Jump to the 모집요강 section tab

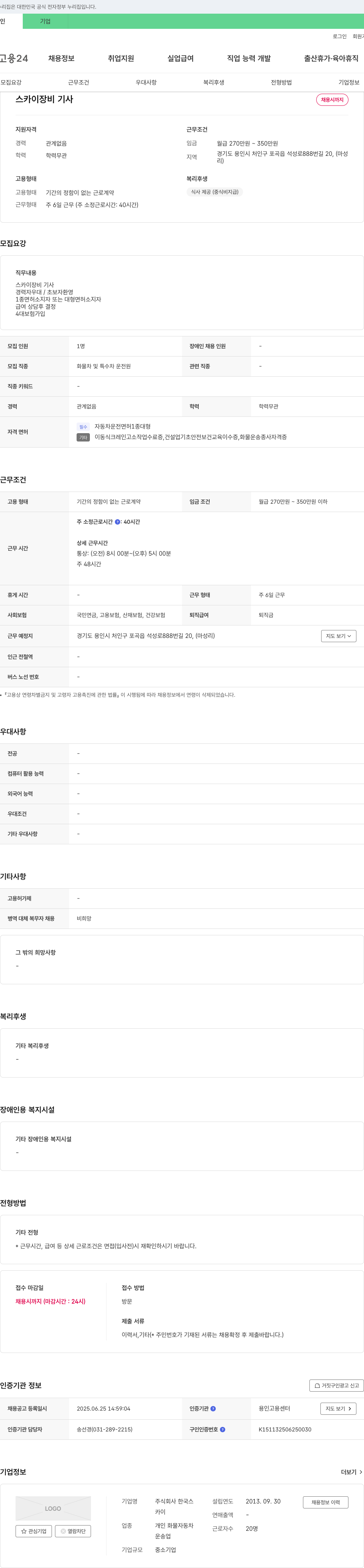11,82
